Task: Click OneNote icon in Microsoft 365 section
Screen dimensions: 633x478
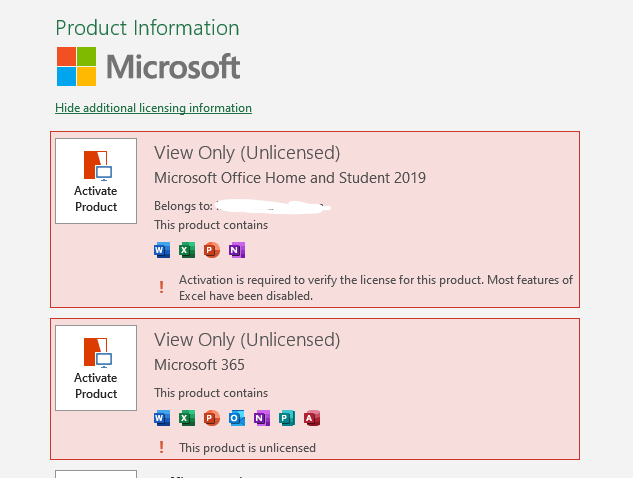Action: pos(262,418)
